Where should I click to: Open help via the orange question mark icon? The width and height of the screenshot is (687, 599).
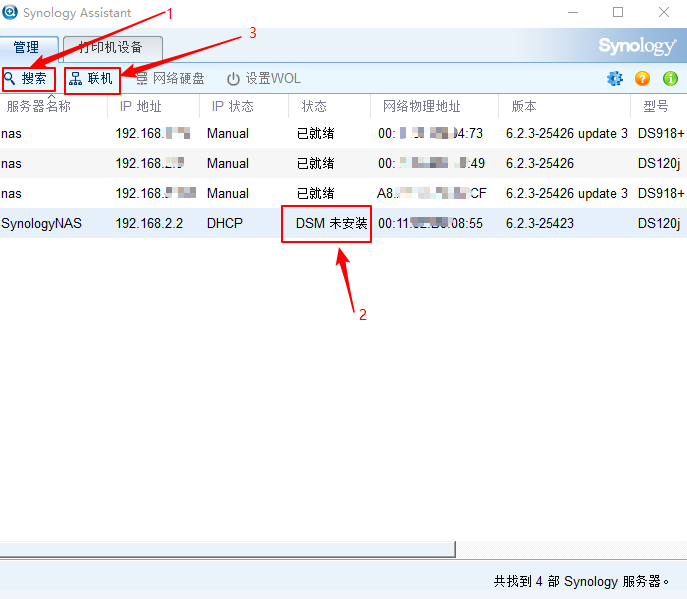coord(642,78)
